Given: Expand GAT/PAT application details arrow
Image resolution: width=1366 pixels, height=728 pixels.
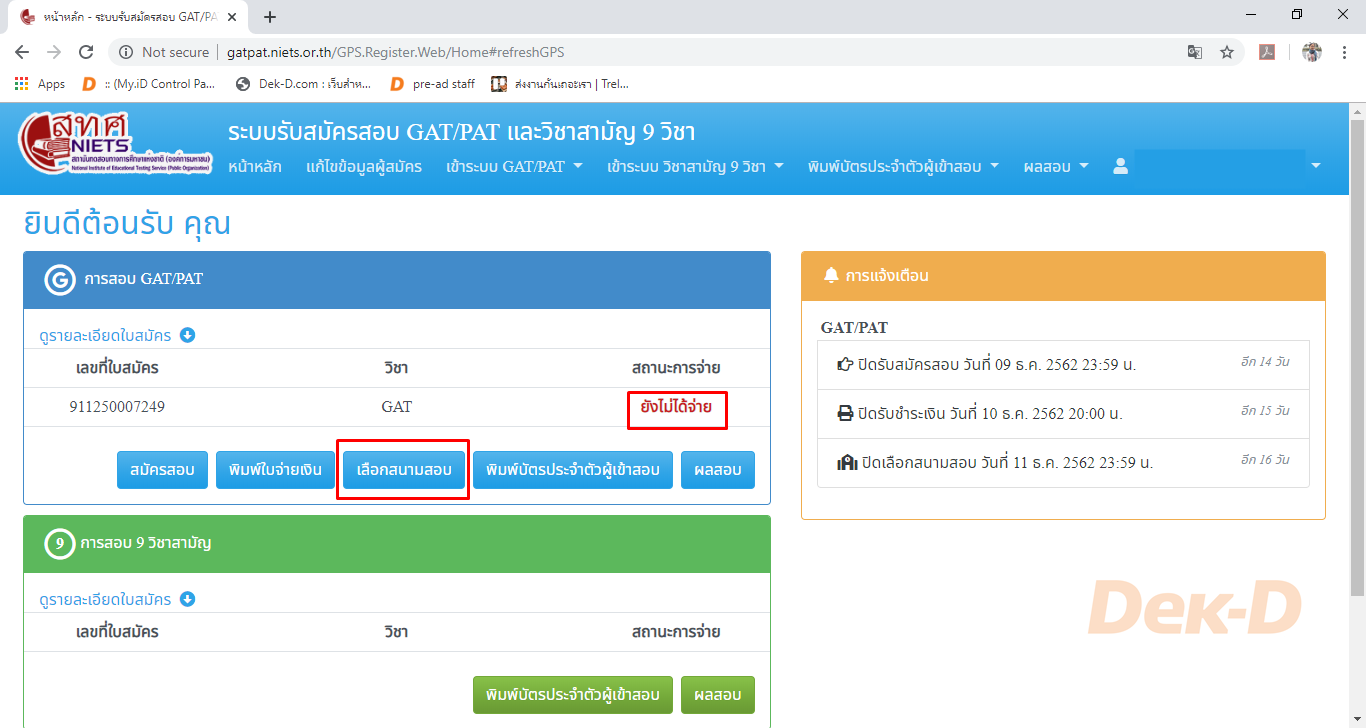Looking at the screenshot, I should [187, 335].
